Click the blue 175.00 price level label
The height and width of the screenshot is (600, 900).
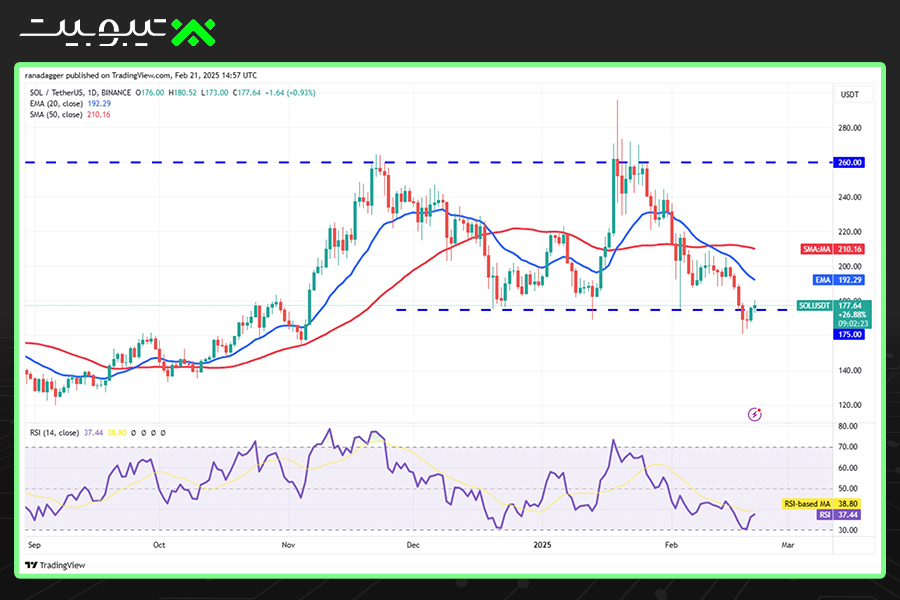point(849,334)
